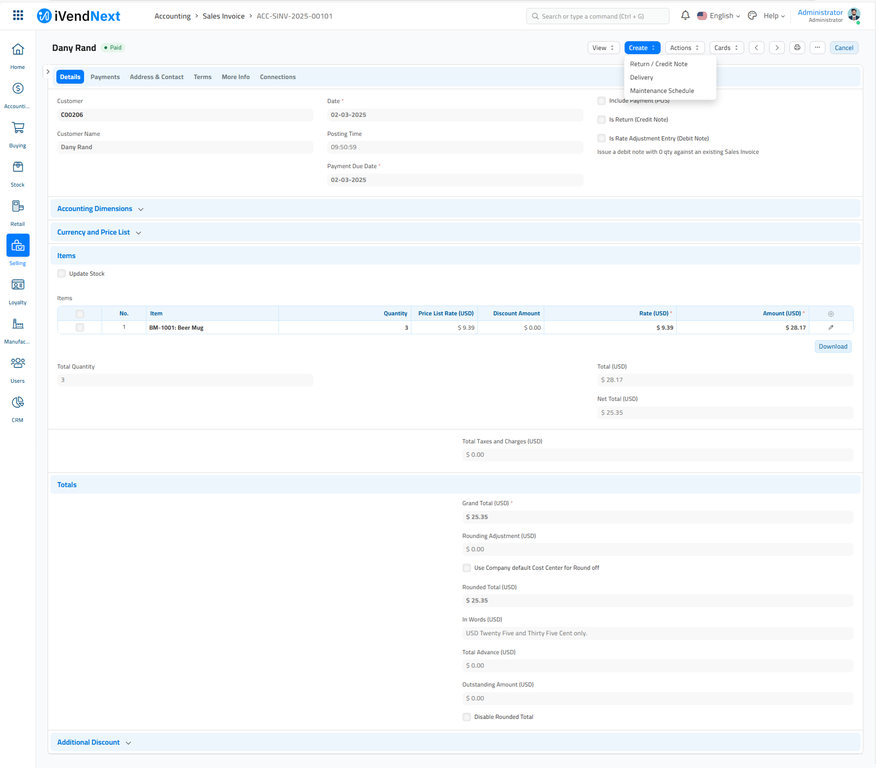Image resolution: width=876 pixels, height=768 pixels.
Task: Click the Cancel button
Action: (844, 48)
